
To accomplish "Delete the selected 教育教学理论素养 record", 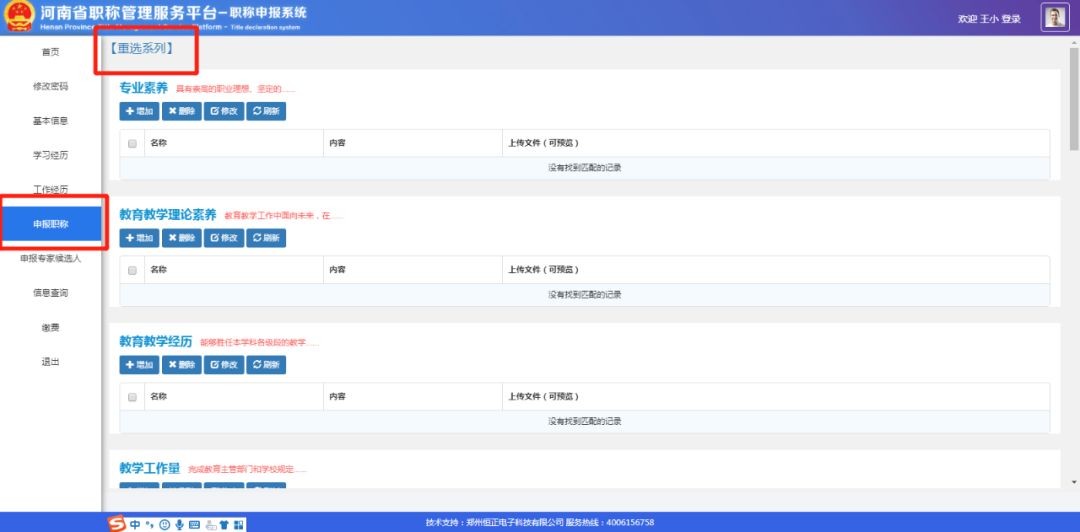I will click(182, 238).
